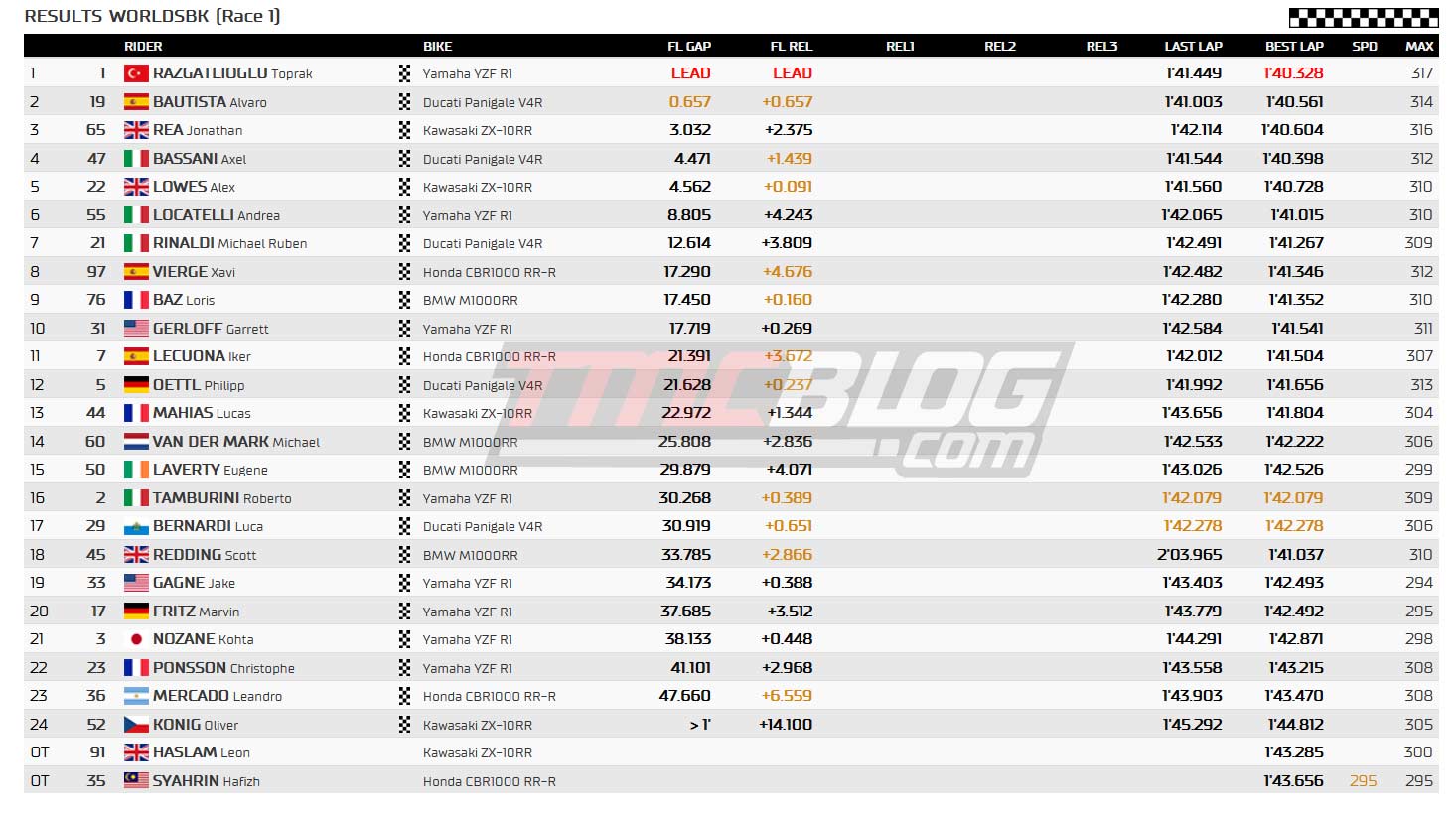Image resolution: width=1456 pixels, height=816 pixels.
Task: Click the Malaysian flag beside Syahrin
Action: [x=136, y=781]
